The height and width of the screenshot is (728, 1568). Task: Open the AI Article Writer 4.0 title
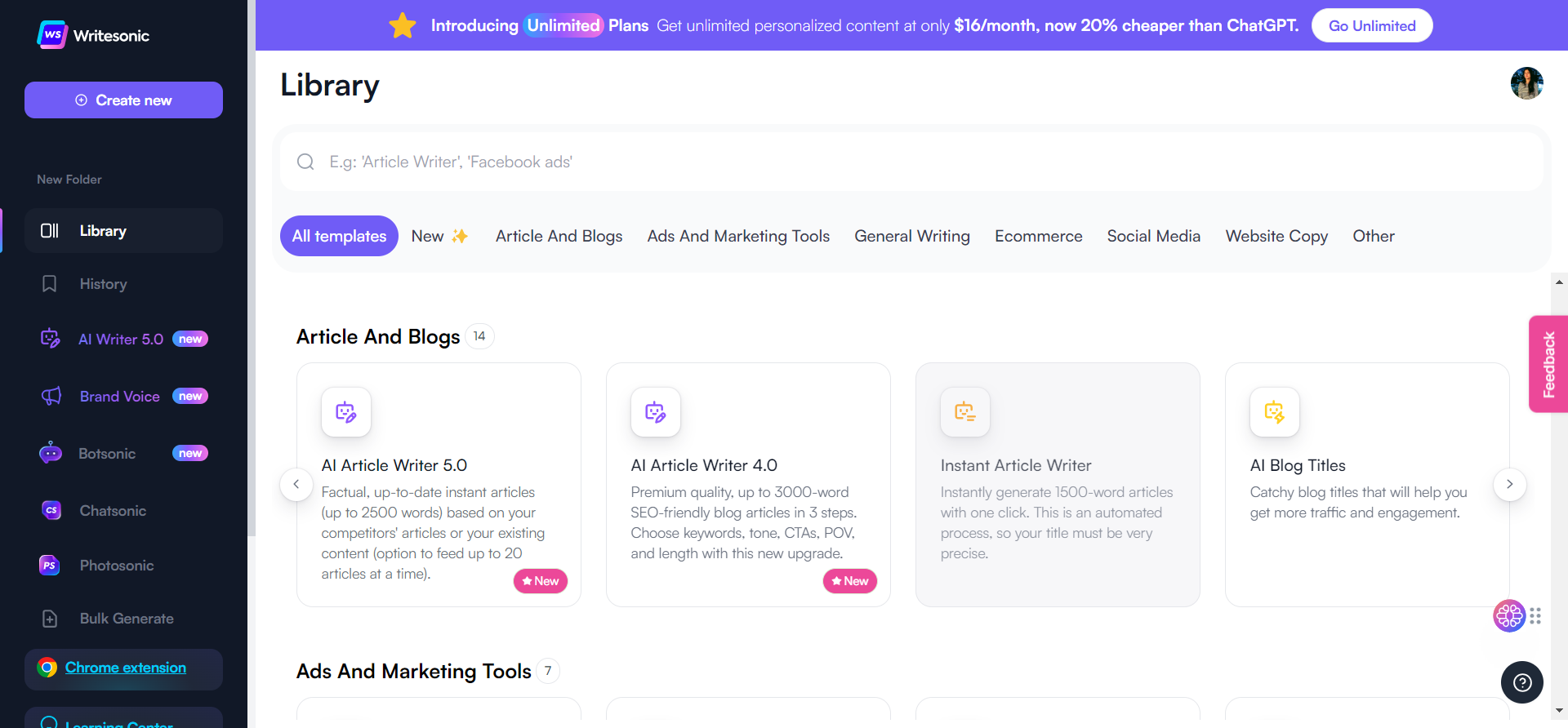pos(704,465)
